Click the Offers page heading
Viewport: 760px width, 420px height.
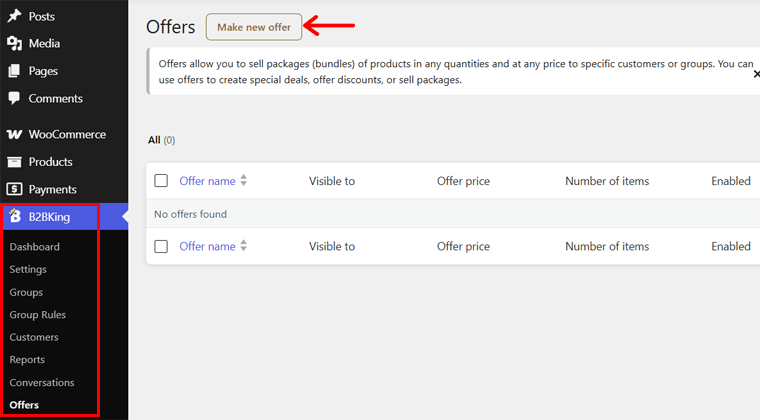171,27
